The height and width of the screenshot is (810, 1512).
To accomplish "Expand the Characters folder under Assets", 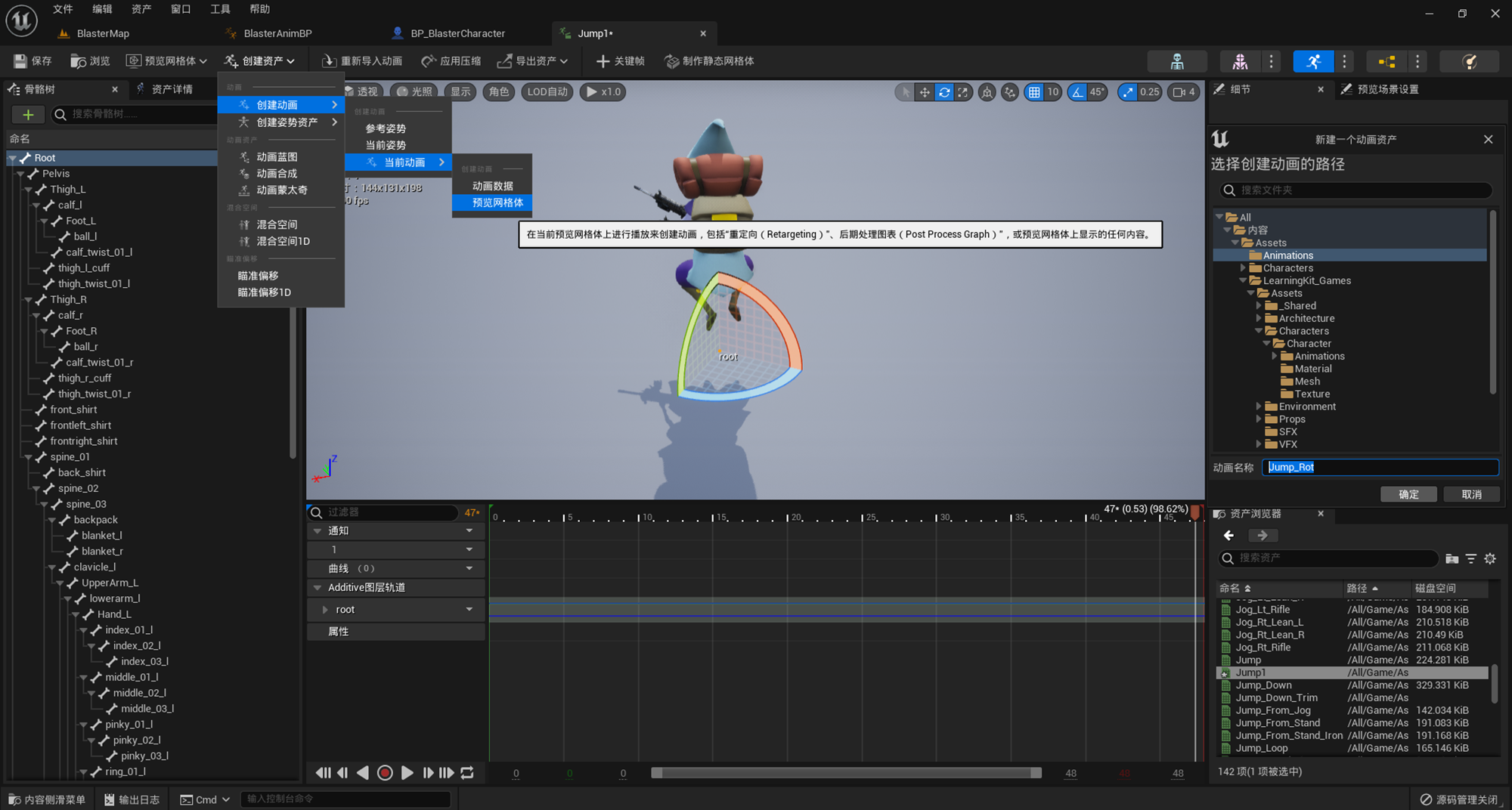I will click(x=1243, y=268).
